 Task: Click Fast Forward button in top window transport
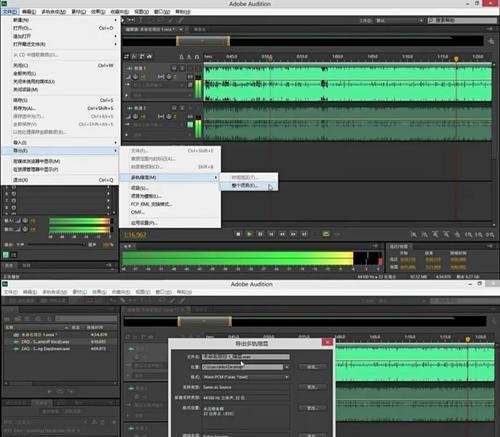coord(293,234)
